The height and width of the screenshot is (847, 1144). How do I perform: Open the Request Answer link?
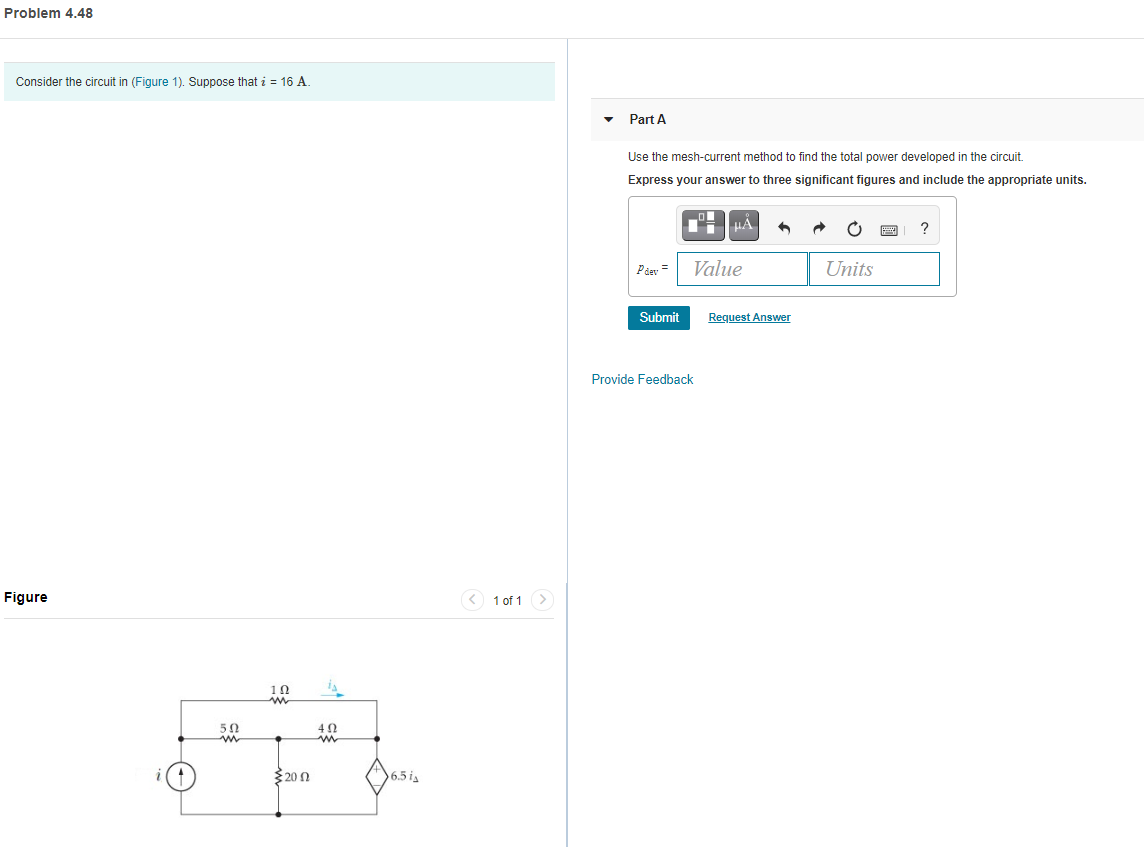(748, 317)
